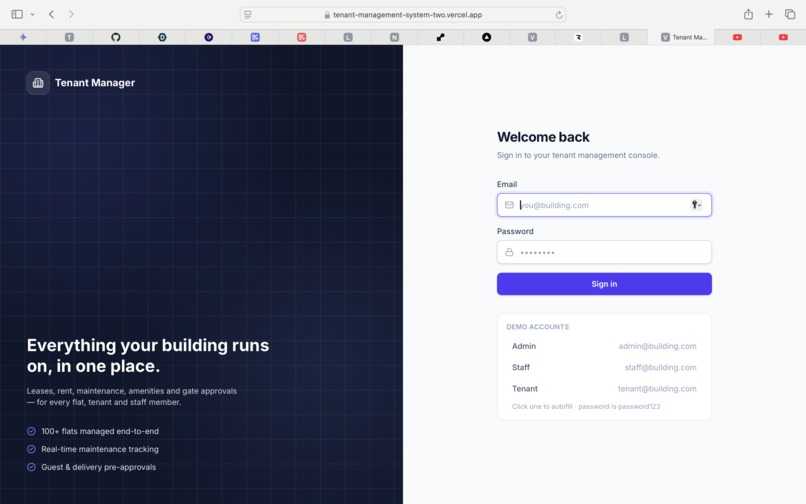Open the Share menu
Screen dimensions: 806x504
coord(748,14)
